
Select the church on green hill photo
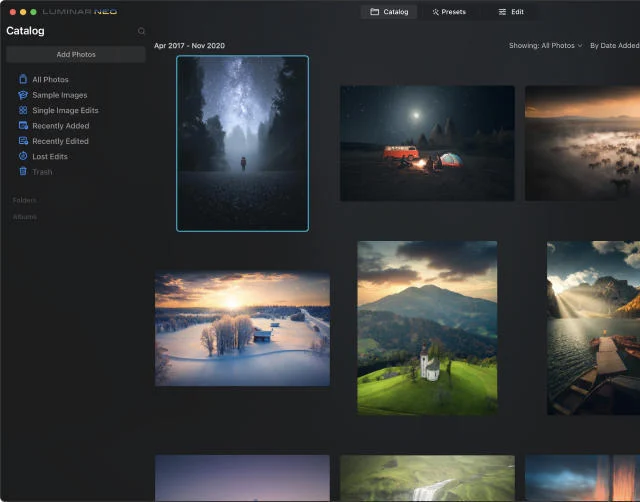(427, 328)
